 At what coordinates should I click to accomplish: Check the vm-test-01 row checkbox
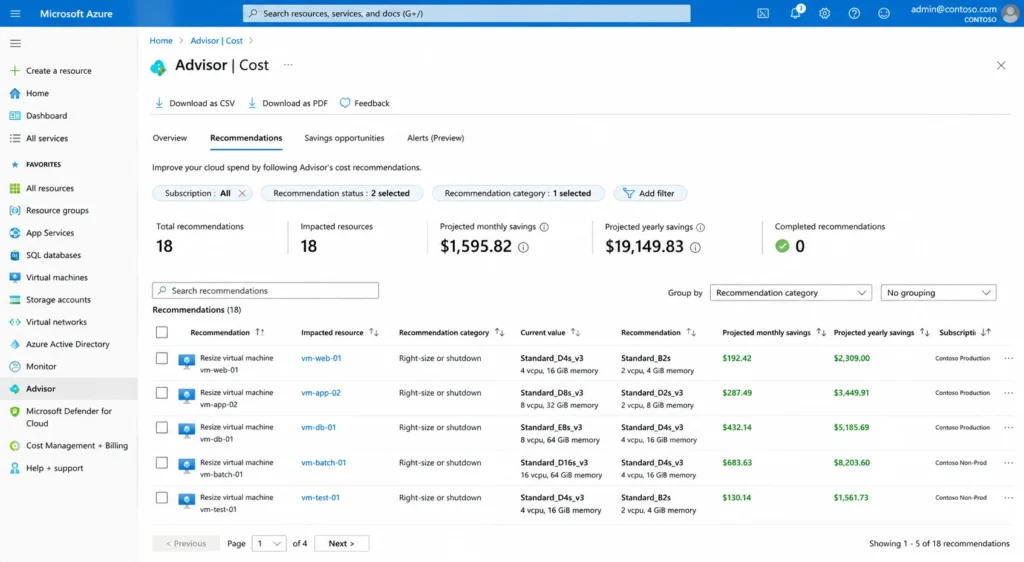click(162, 497)
